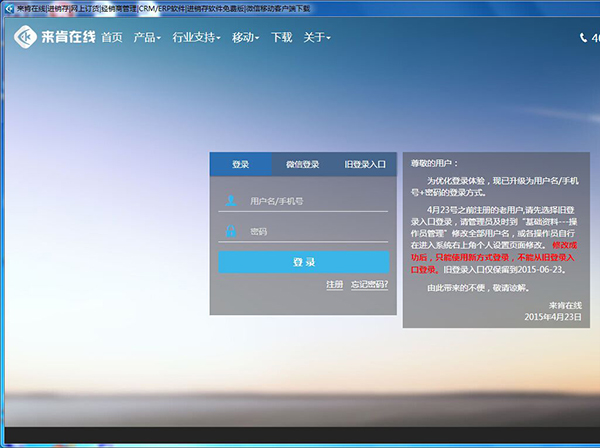
Task: Click the 注册 link
Action: (x=334, y=285)
